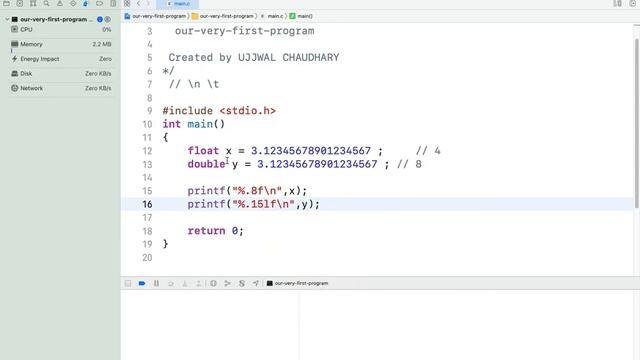The image size is (640, 360).
Task: Open the CPU gauge report
Action: click(60, 29)
